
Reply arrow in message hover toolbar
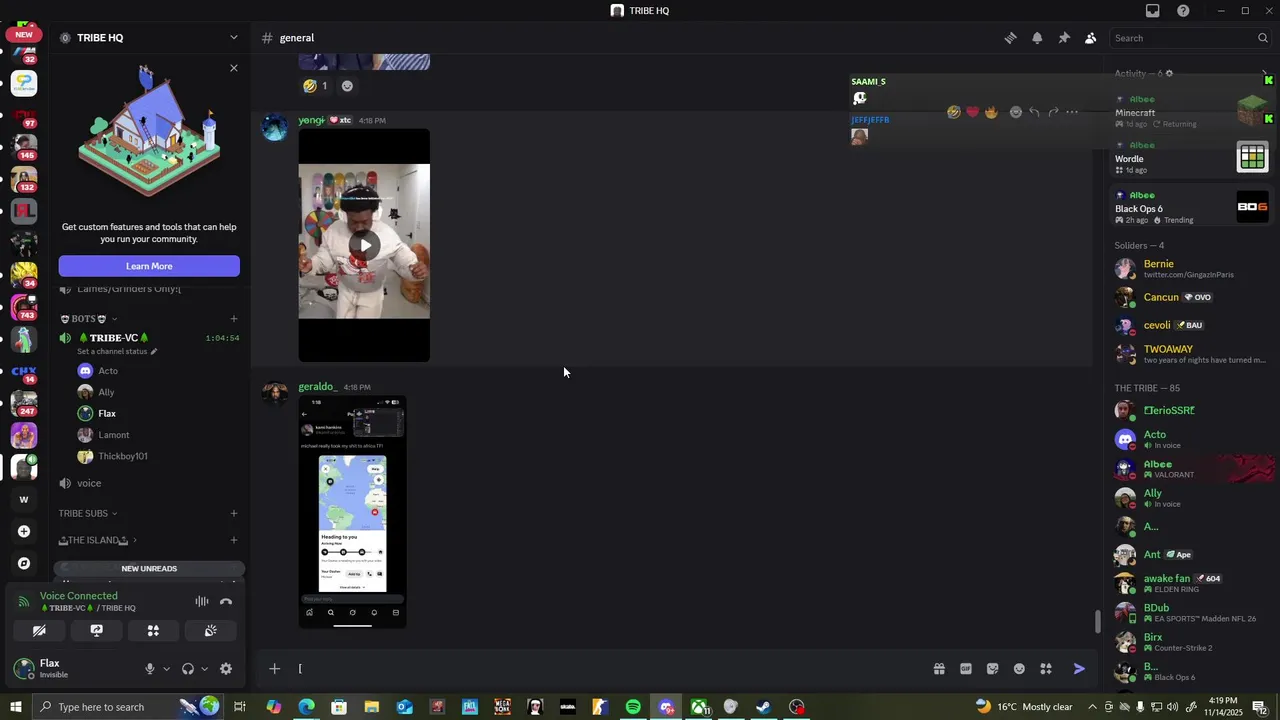[x=1034, y=112]
